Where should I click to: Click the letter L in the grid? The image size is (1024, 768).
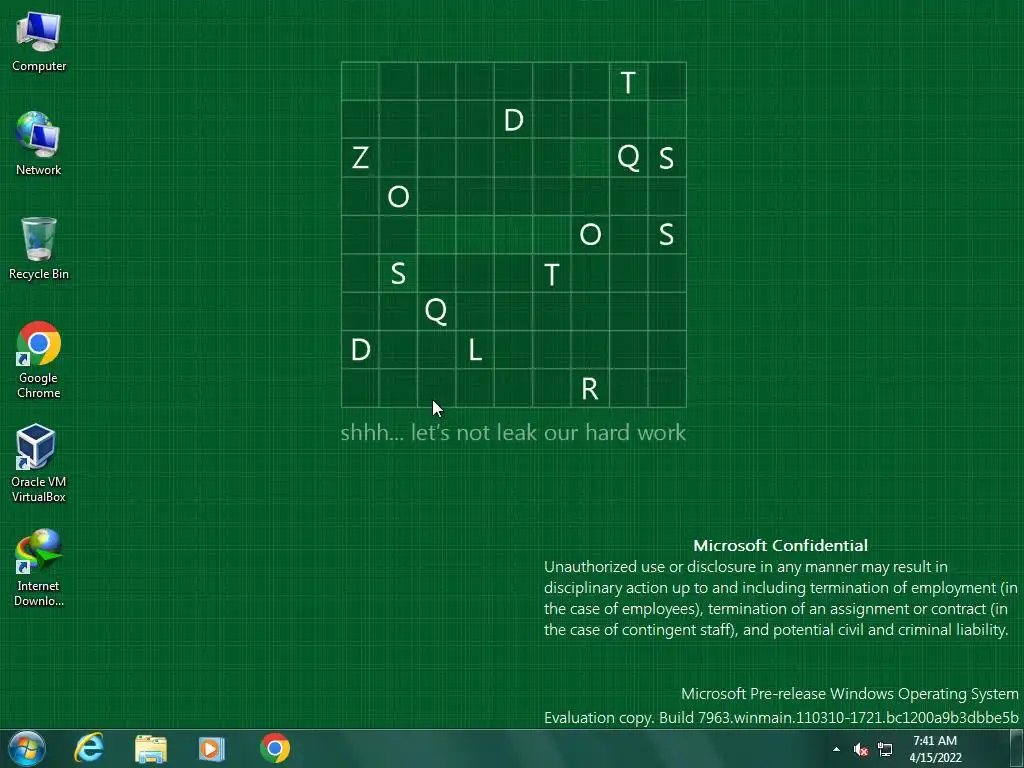(475, 350)
